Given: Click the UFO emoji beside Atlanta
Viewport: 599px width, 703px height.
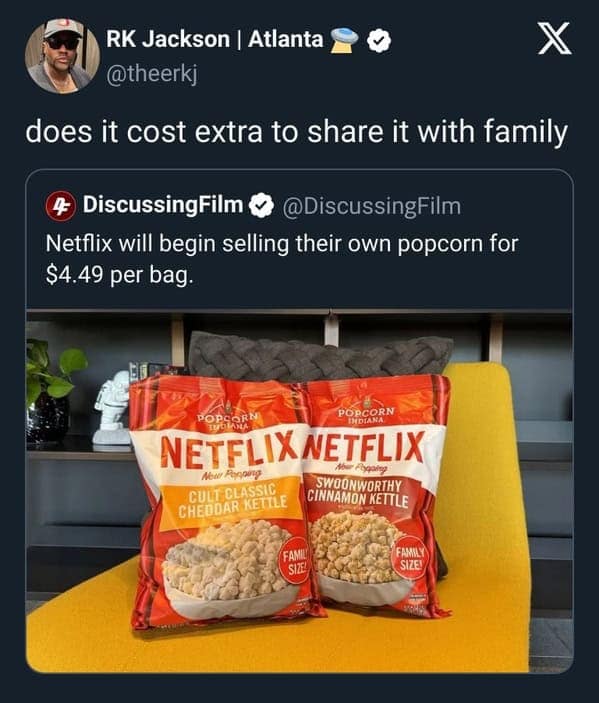Looking at the screenshot, I should click(x=344, y=39).
